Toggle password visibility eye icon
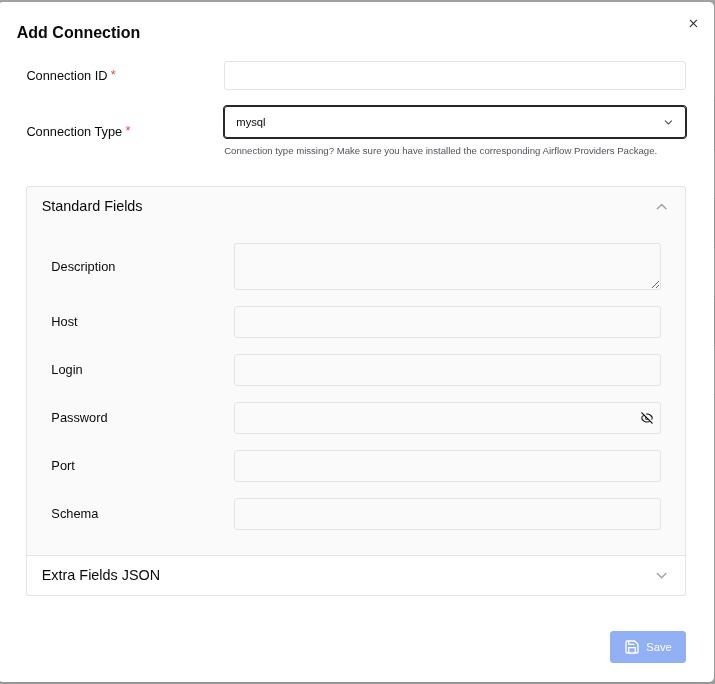 pos(647,418)
